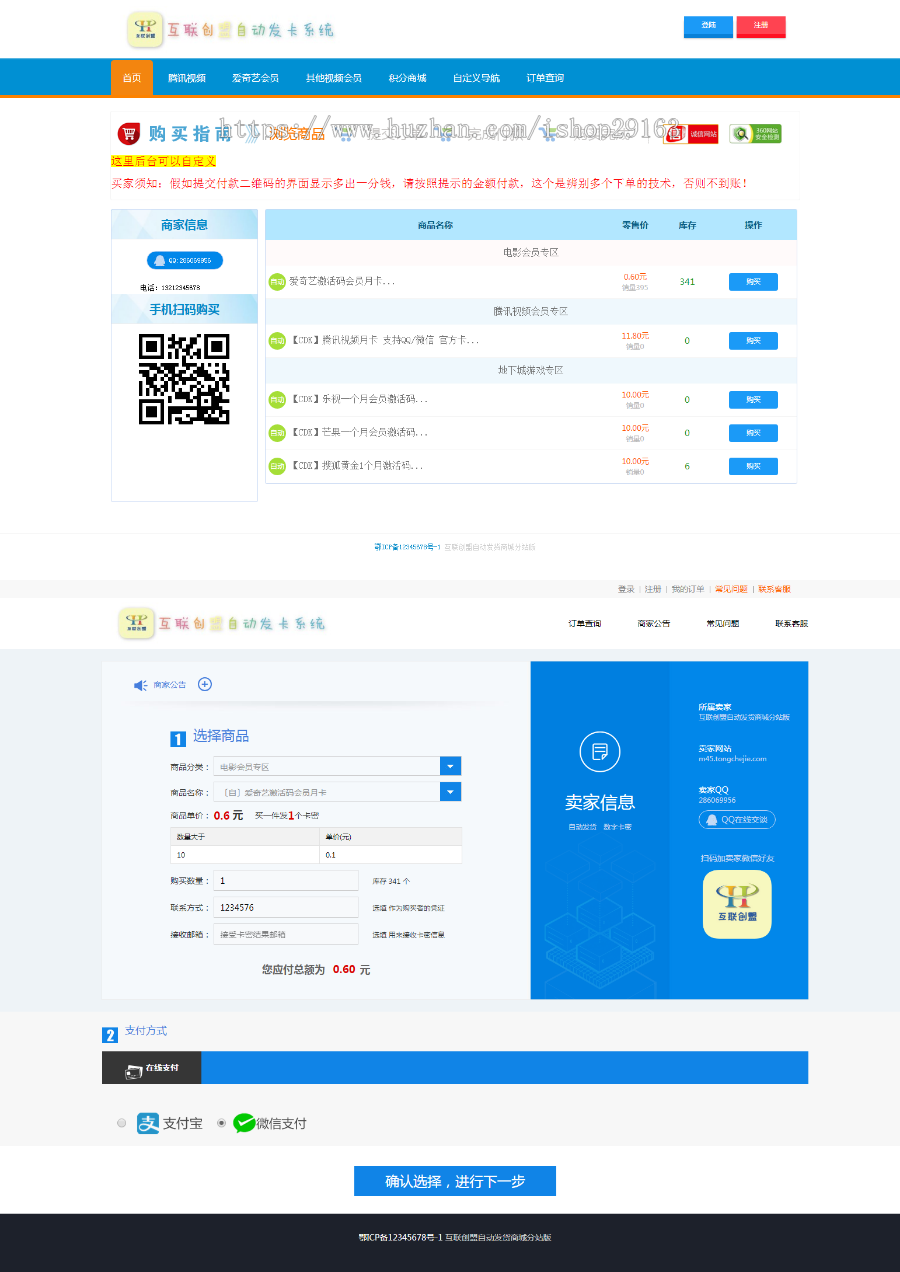Screen dimensions: 900x1272
Task: Click the 11.80元 price text
Action: 635,336
